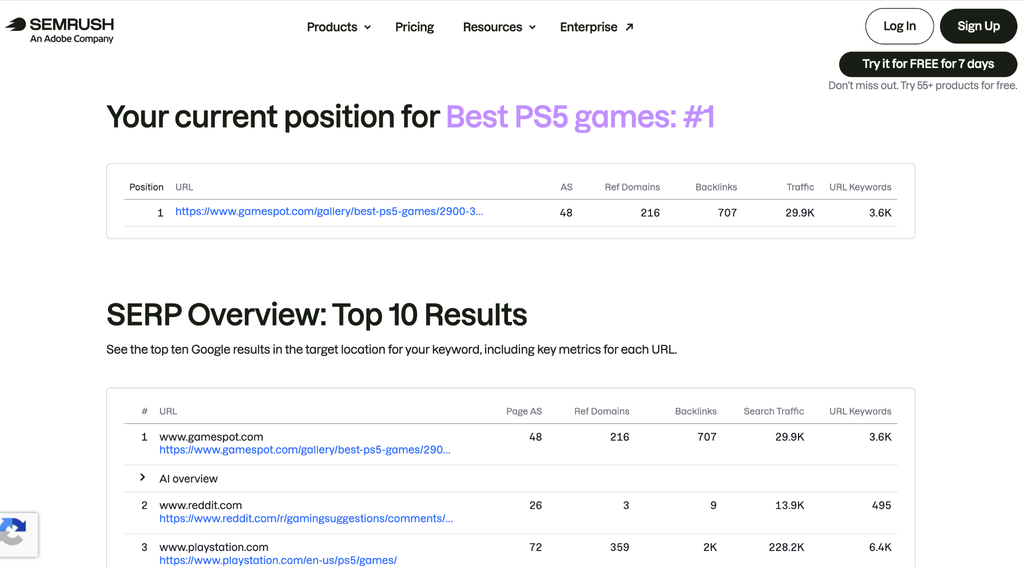
Task: Click the Position column header
Action: [x=146, y=187]
